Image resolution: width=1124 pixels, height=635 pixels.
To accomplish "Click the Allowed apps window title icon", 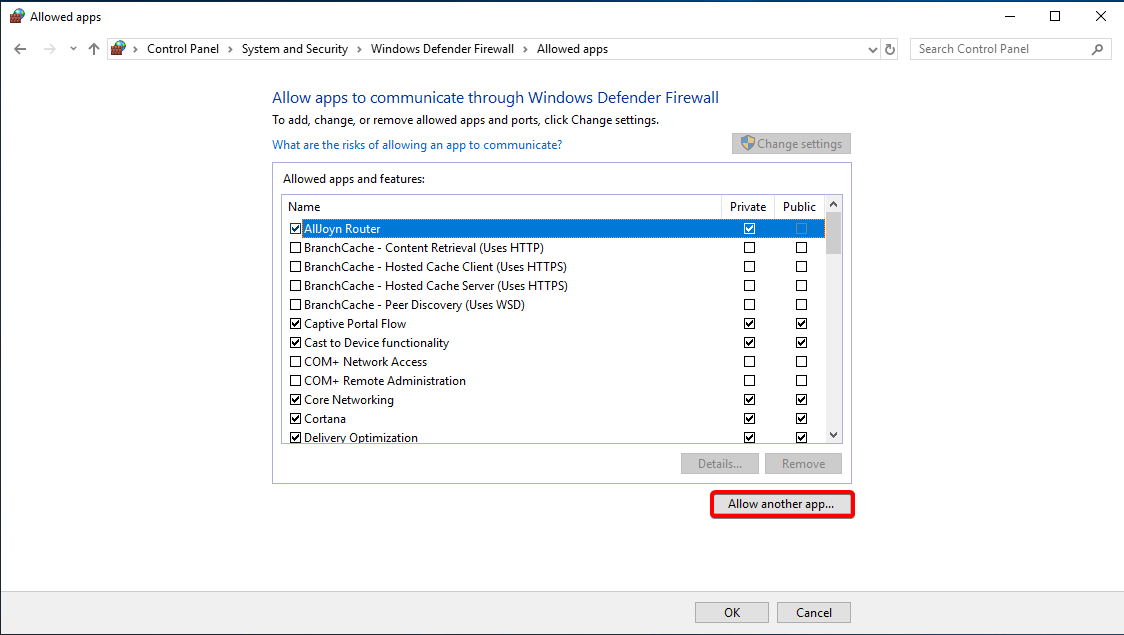I will [x=17, y=16].
